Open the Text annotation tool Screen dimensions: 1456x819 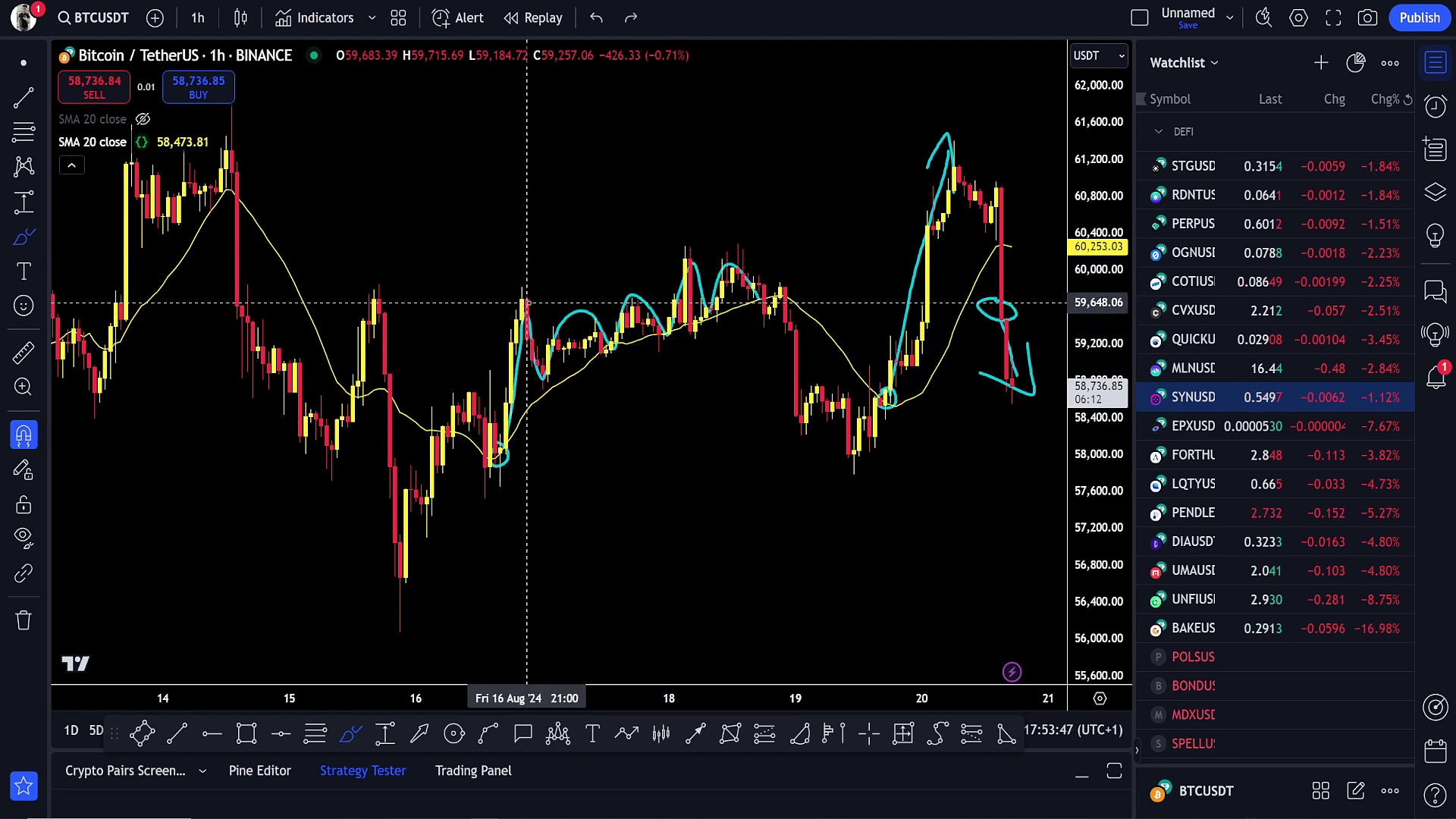(x=24, y=271)
